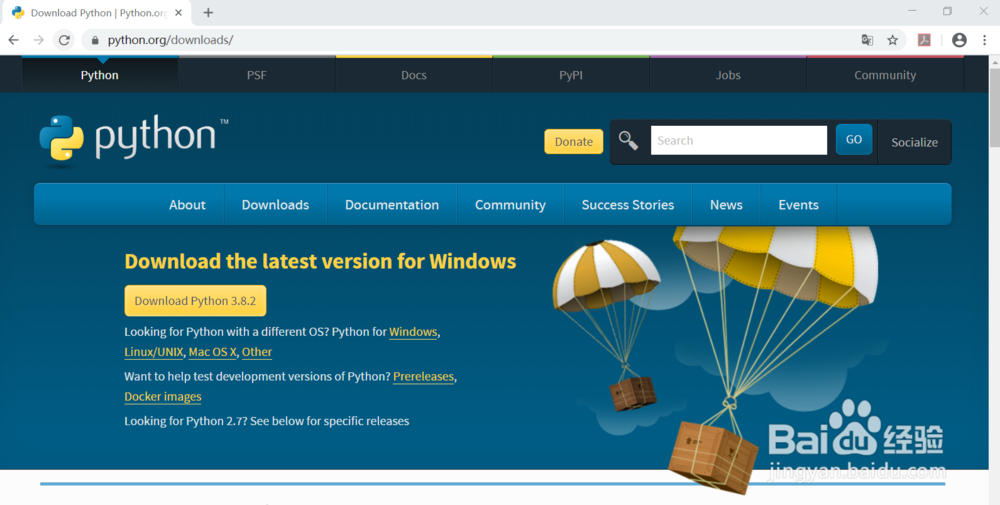Click the browser back arrow
1000x505 pixels.
point(13,40)
